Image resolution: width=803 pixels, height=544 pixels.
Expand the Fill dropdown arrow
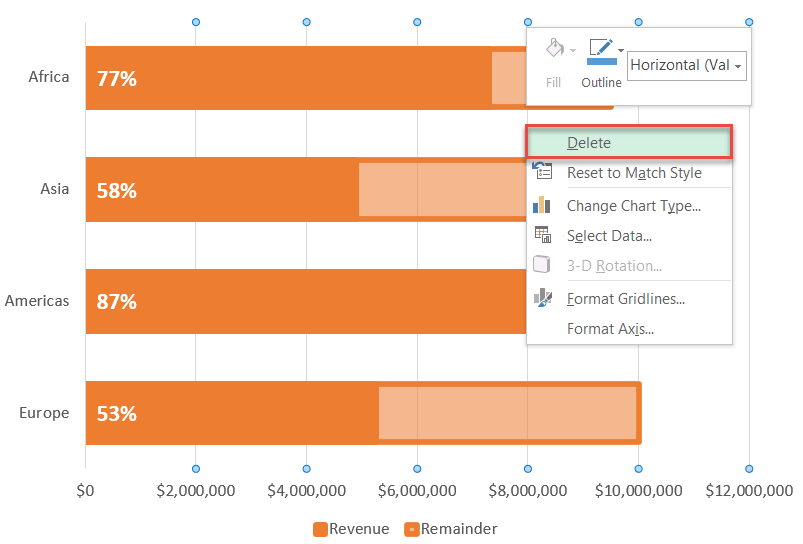click(573, 50)
